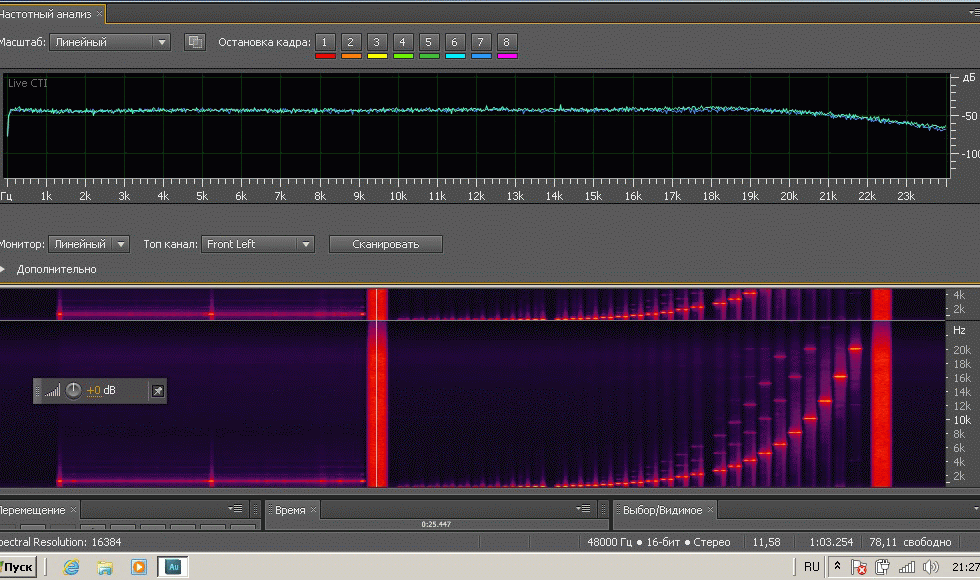Click the Сканировать button
The image size is (980, 580).
[x=385, y=244]
